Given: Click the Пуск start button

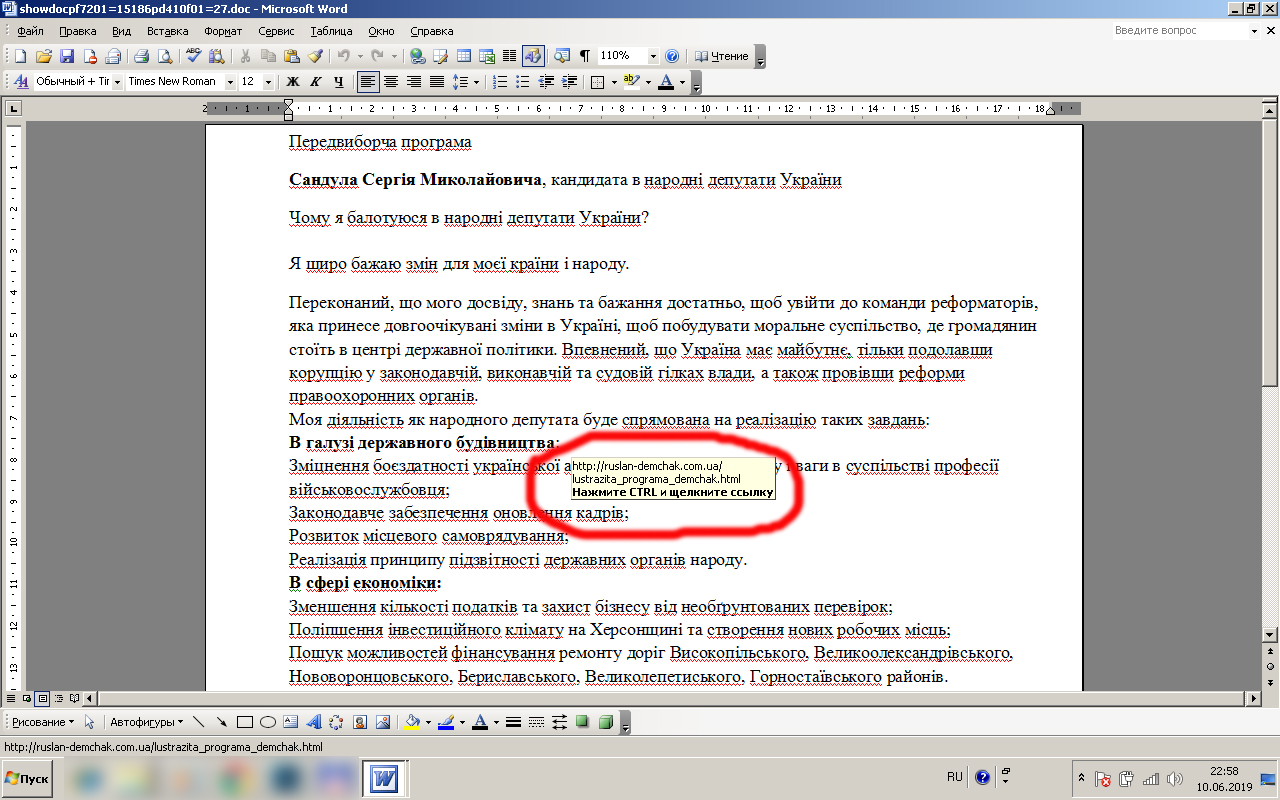Looking at the screenshot, I should pyautogui.click(x=29, y=777).
